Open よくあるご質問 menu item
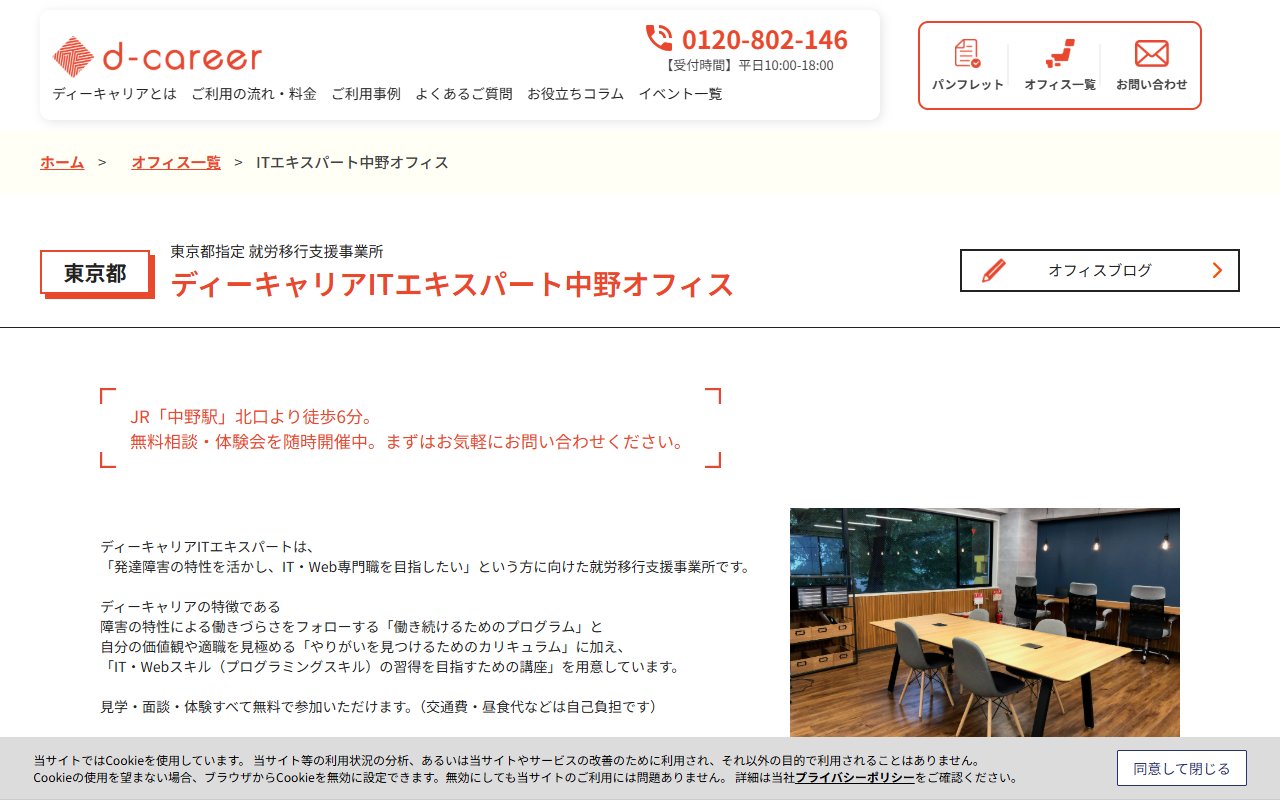The width and height of the screenshot is (1280, 800). tap(464, 94)
